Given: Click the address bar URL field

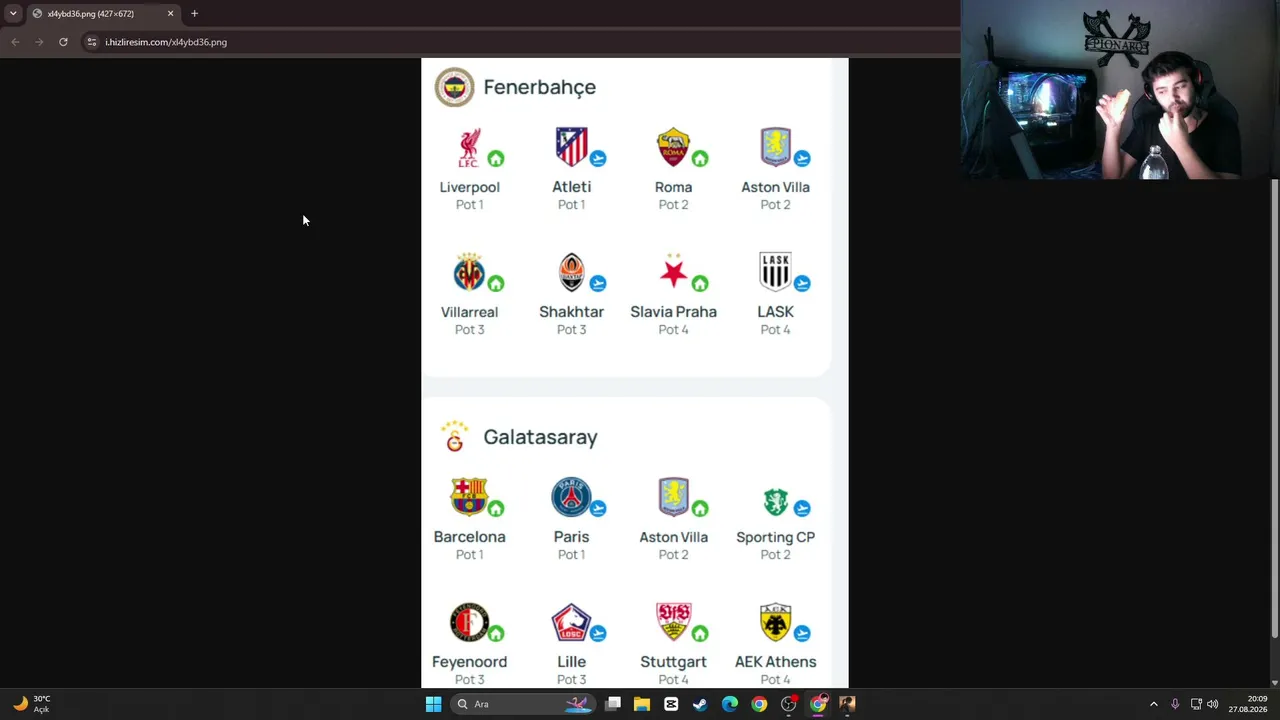Looking at the screenshot, I should [520, 42].
